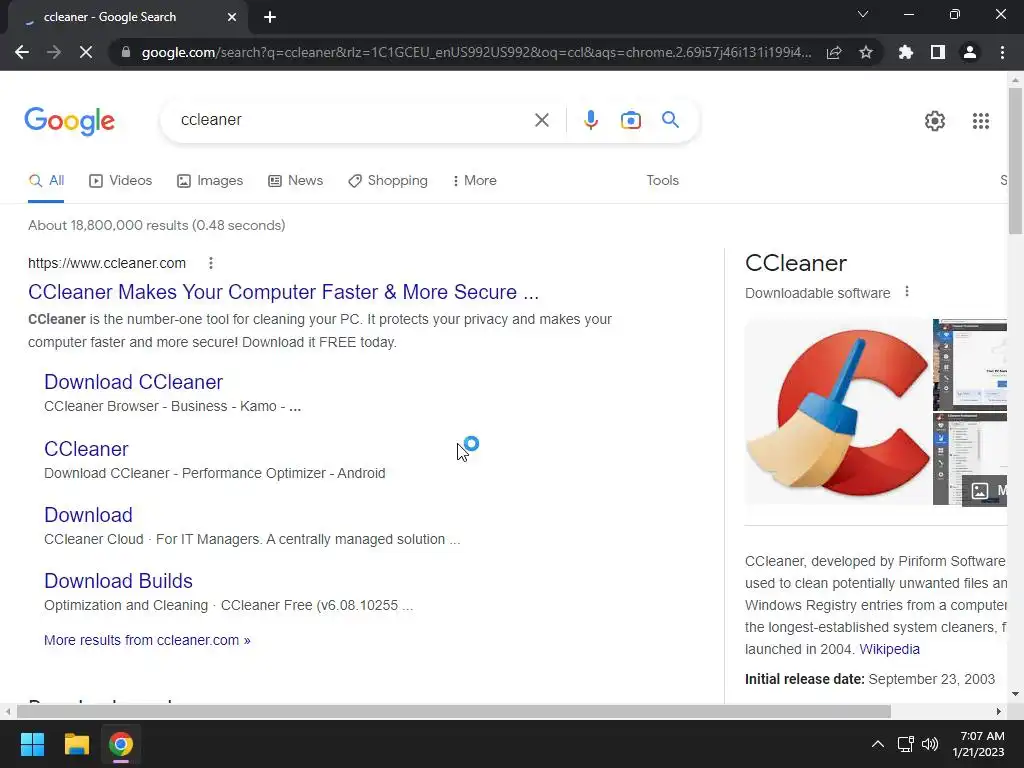Close the ccleaner Google Search tab
This screenshot has height=768, width=1024.
click(x=232, y=18)
